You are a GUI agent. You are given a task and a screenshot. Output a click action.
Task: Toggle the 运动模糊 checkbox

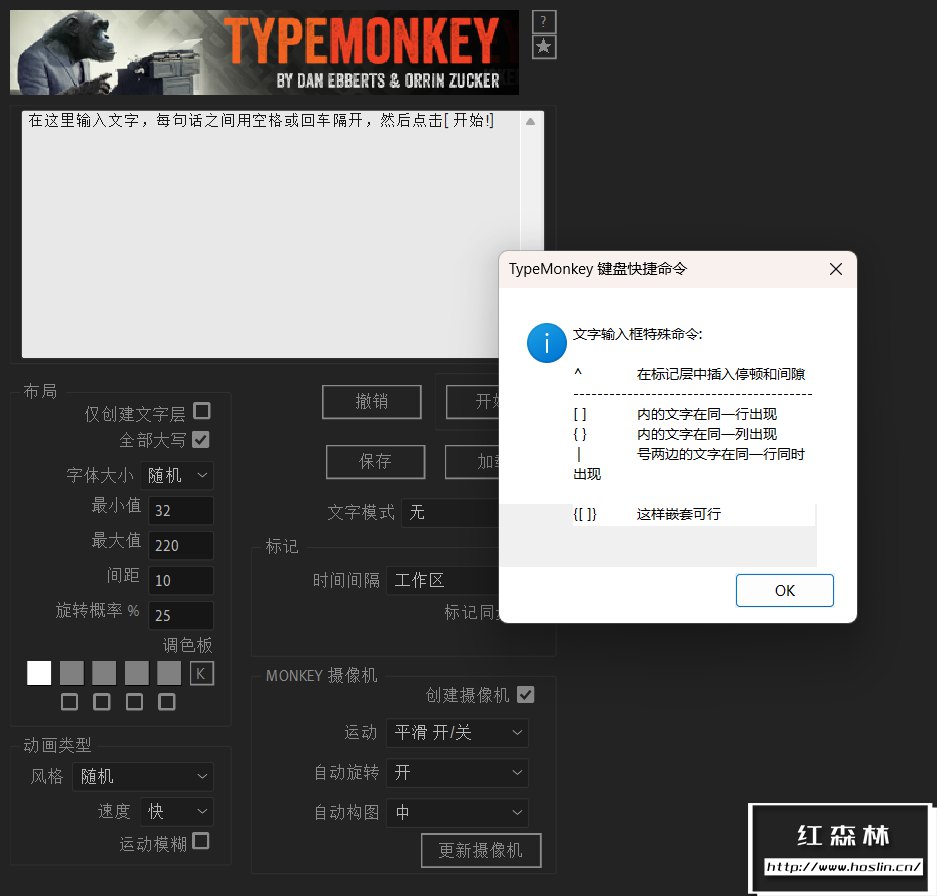tap(201, 841)
